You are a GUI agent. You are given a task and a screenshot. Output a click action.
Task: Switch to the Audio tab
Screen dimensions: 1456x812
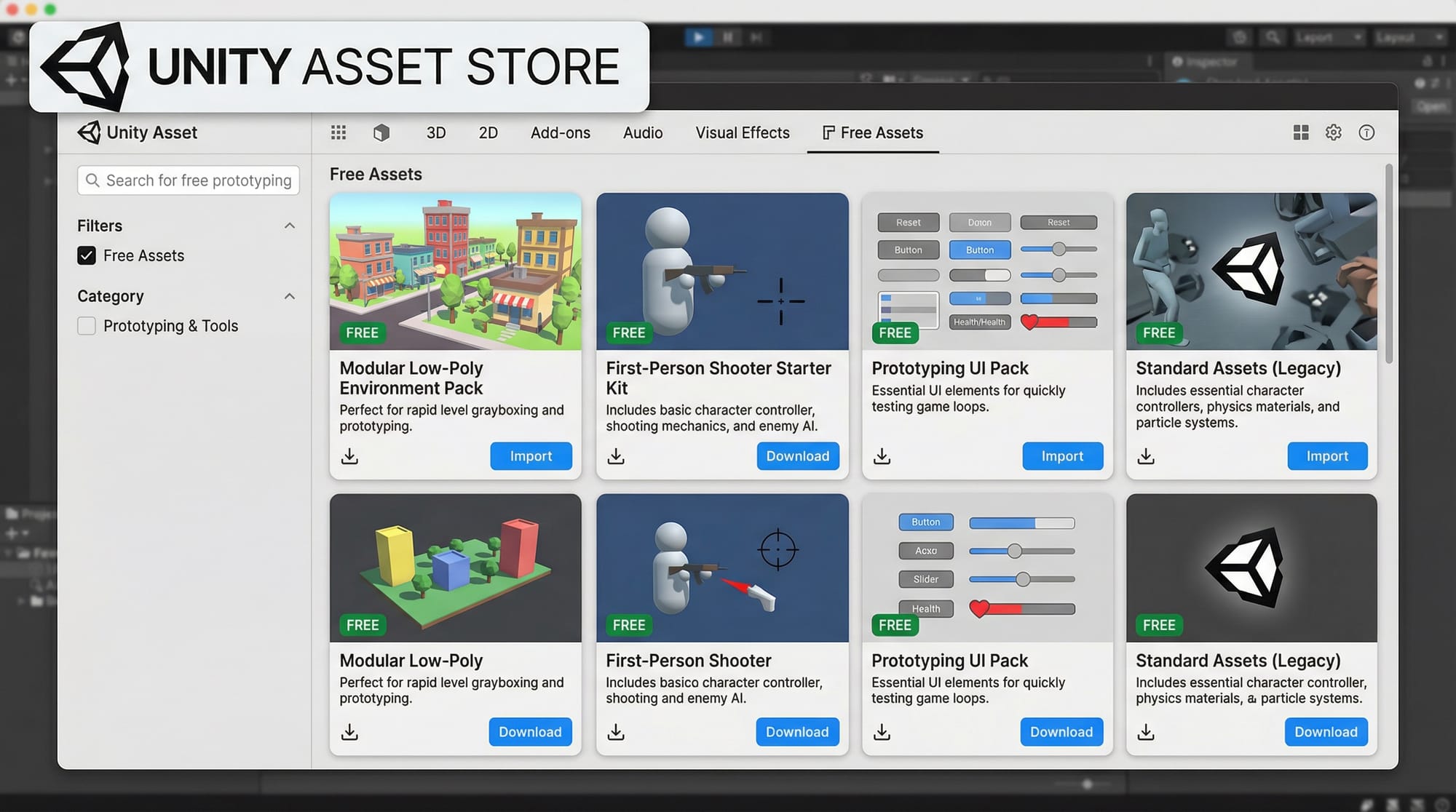click(x=642, y=132)
